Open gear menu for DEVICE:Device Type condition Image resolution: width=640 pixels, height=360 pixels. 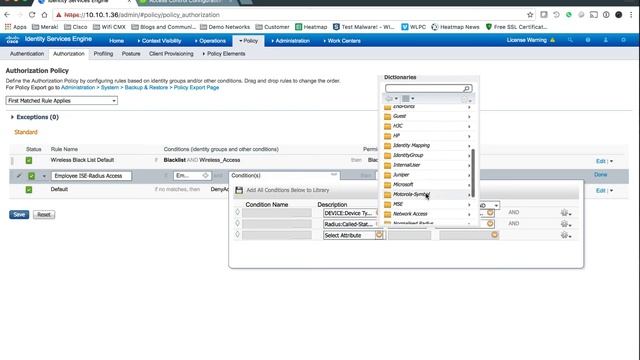[x=566, y=213]
